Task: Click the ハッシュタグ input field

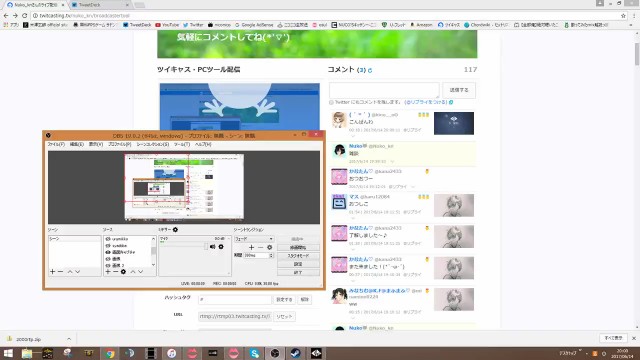Action: click(x=235, y=300)
